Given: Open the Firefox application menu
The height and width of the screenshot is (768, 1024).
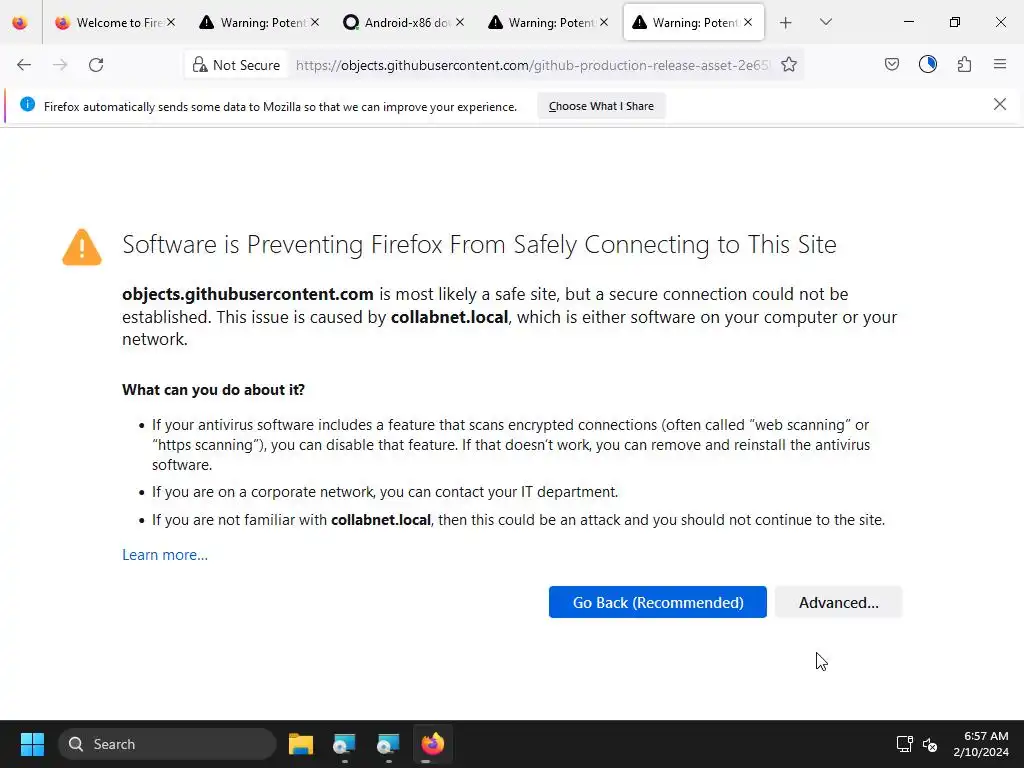Looking at the screenshot, I should pos(1000,65).
